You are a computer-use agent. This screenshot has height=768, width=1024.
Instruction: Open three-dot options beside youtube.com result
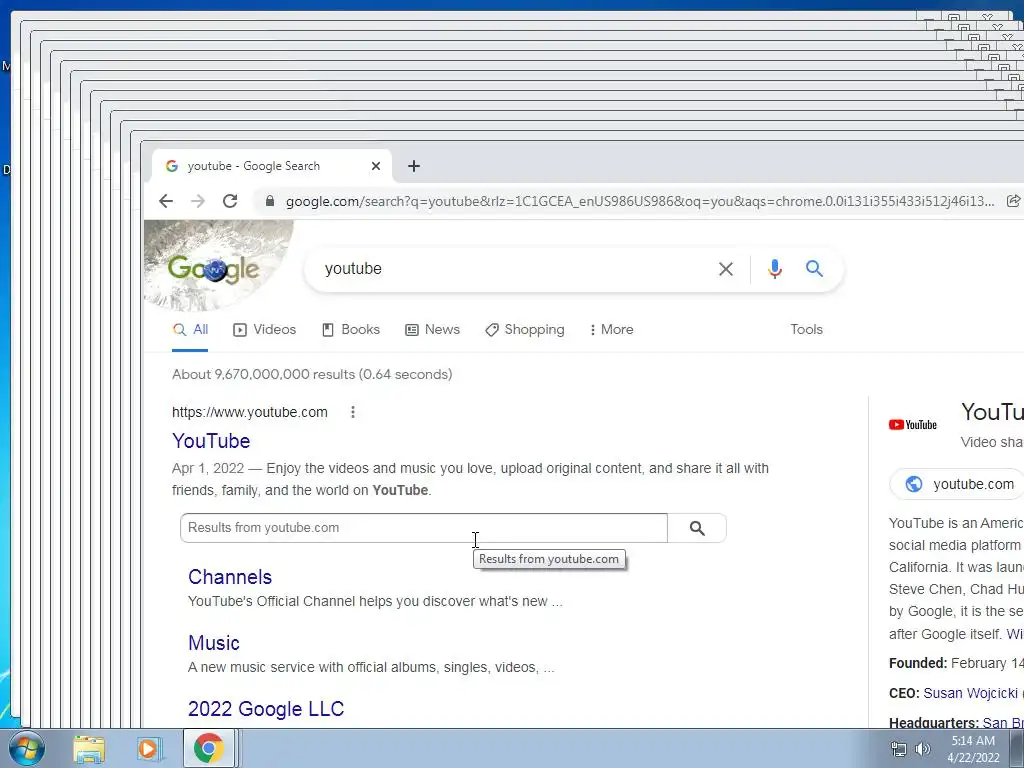coord(353,412)
